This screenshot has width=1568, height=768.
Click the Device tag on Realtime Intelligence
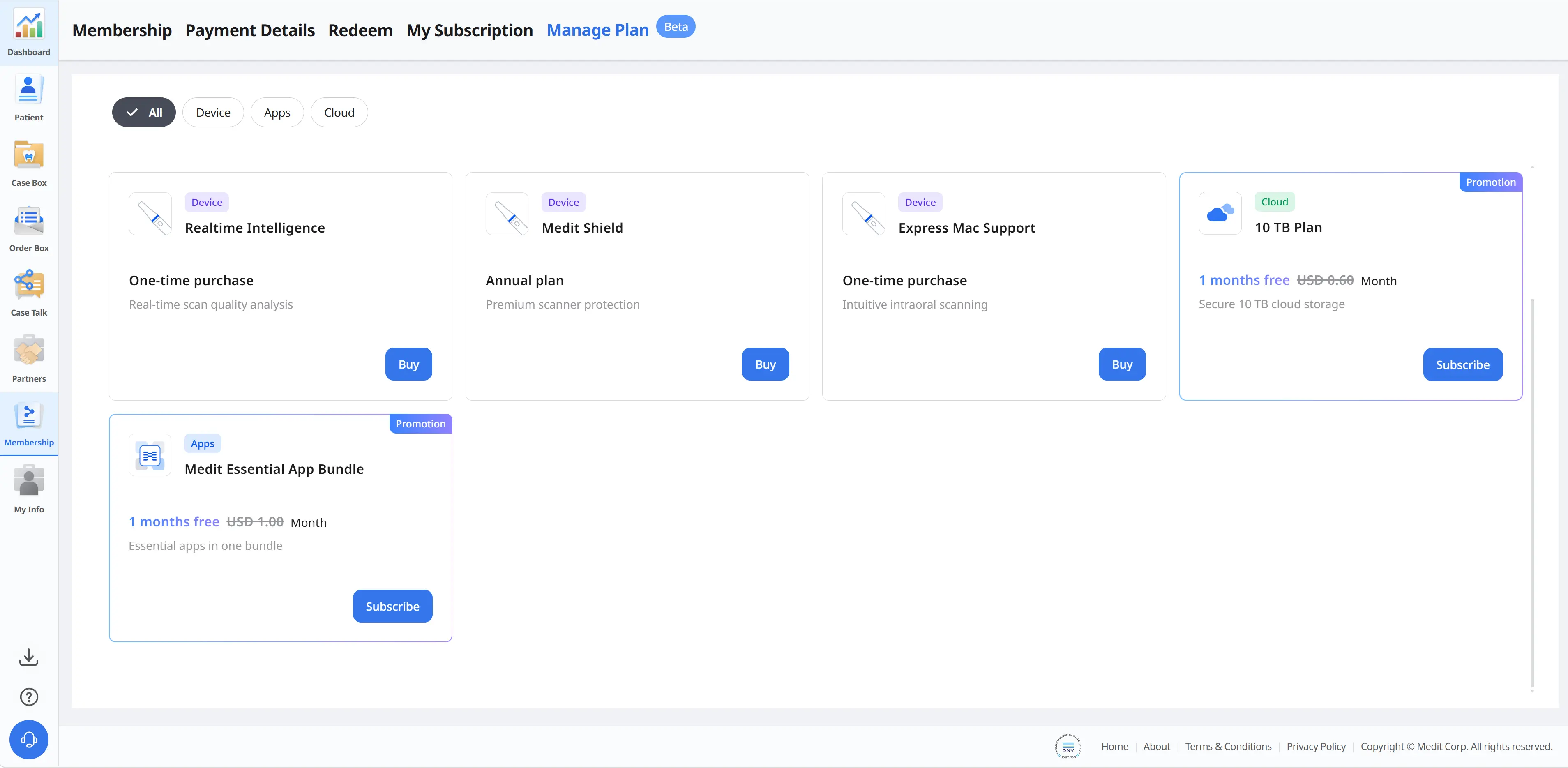tap(206, 202)
